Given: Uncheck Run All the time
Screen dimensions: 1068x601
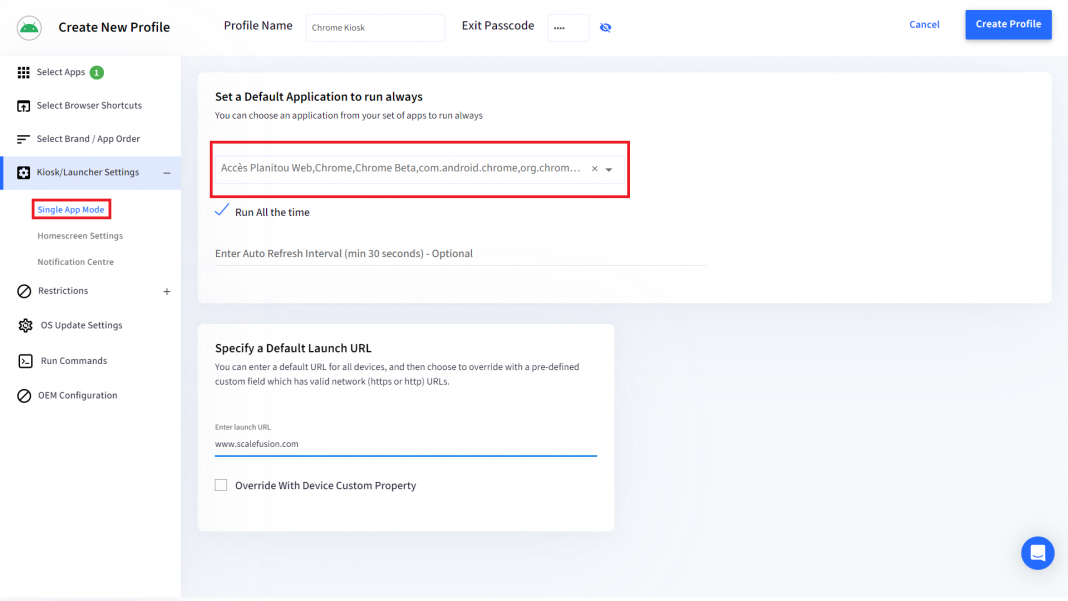Looking at the screenshot, I should pyautogui.click(x=221, y=211).
